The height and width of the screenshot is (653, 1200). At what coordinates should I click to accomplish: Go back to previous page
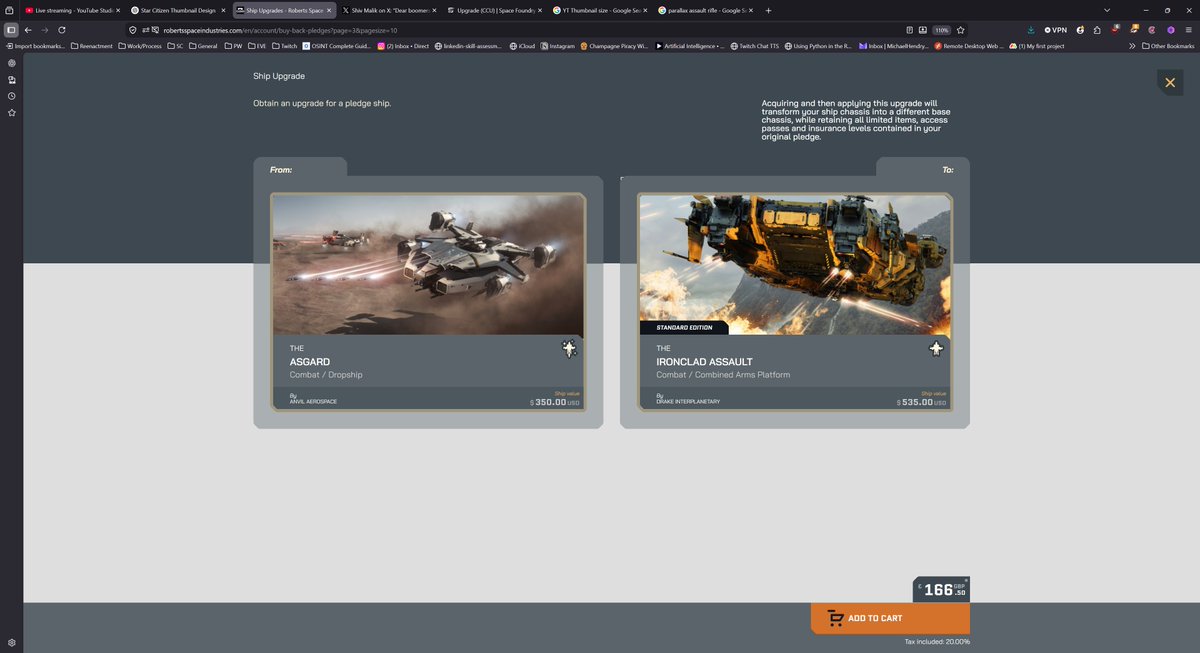coord(28,30)
